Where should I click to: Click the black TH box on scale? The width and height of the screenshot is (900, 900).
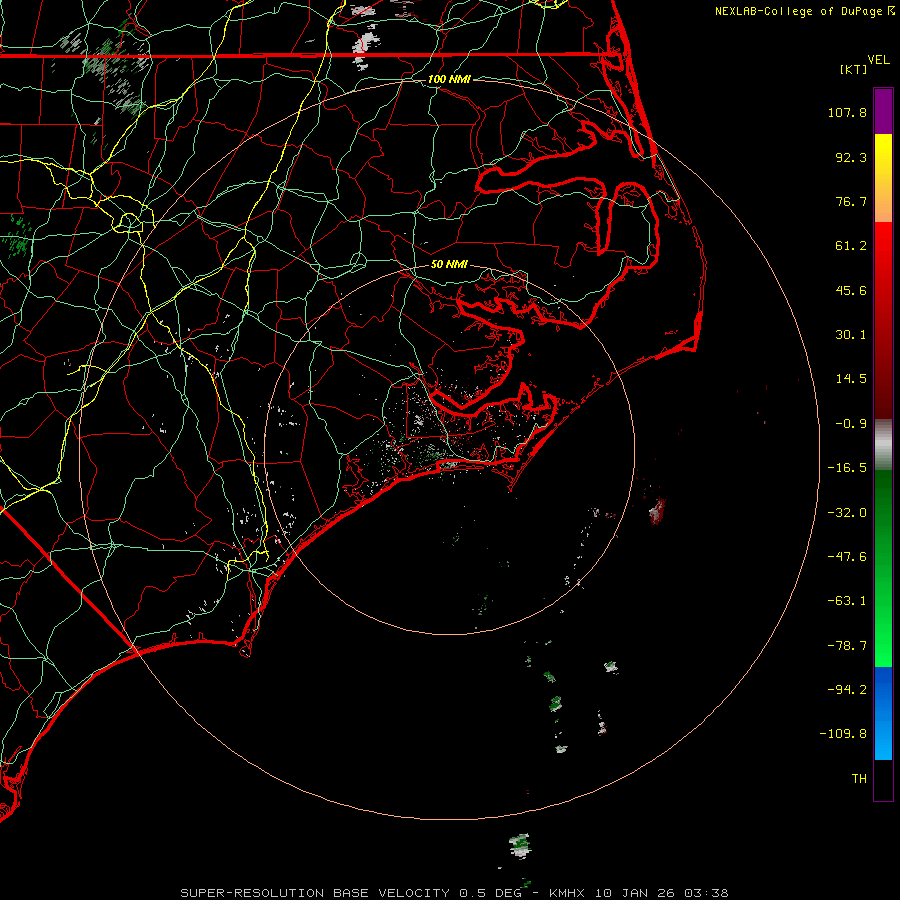(x=883, y=780)
